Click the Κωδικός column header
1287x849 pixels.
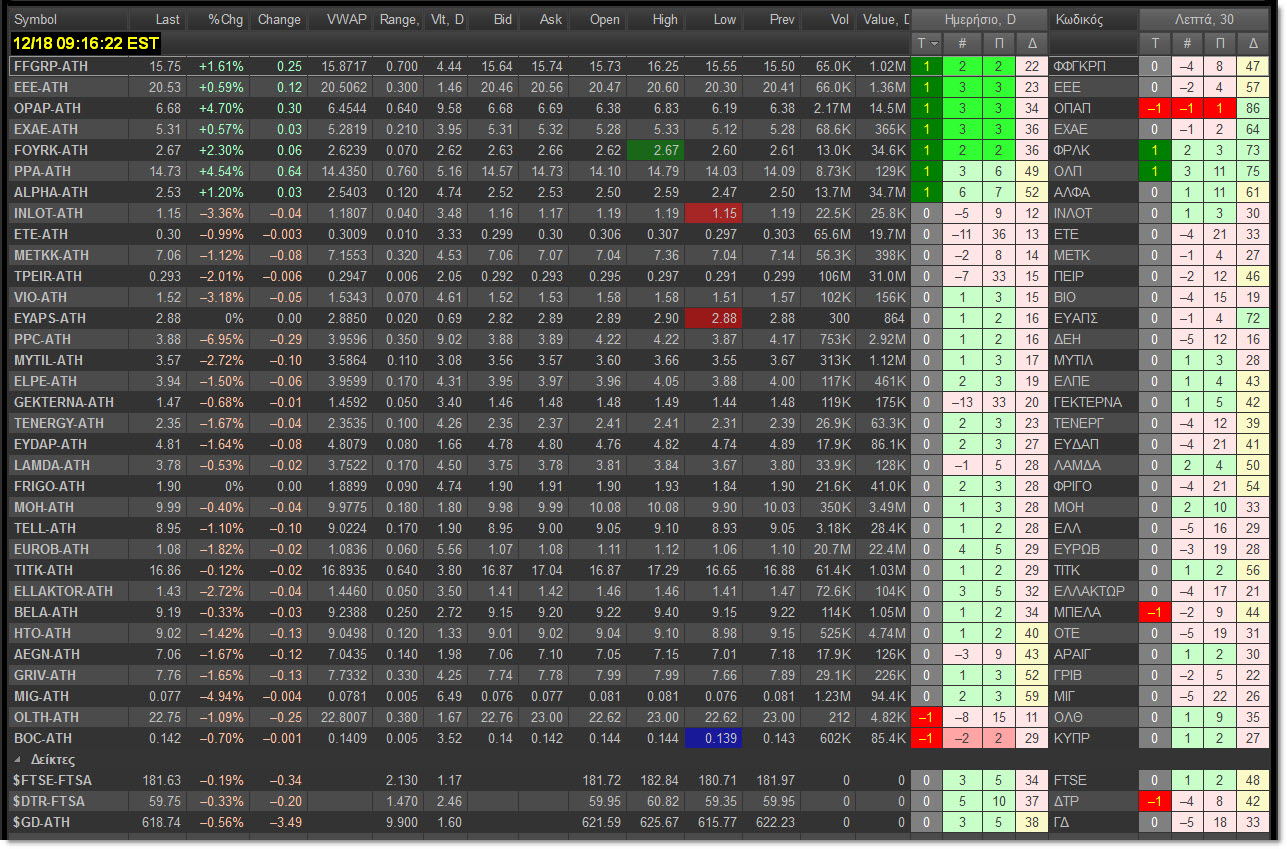coord(1092,20)
